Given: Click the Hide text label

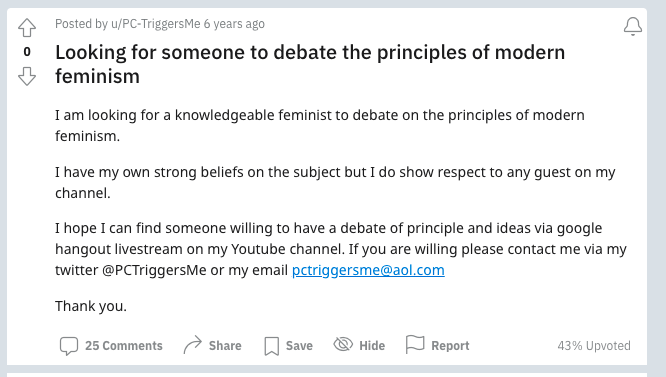Looking at the screenshot, I should (372, 346).
